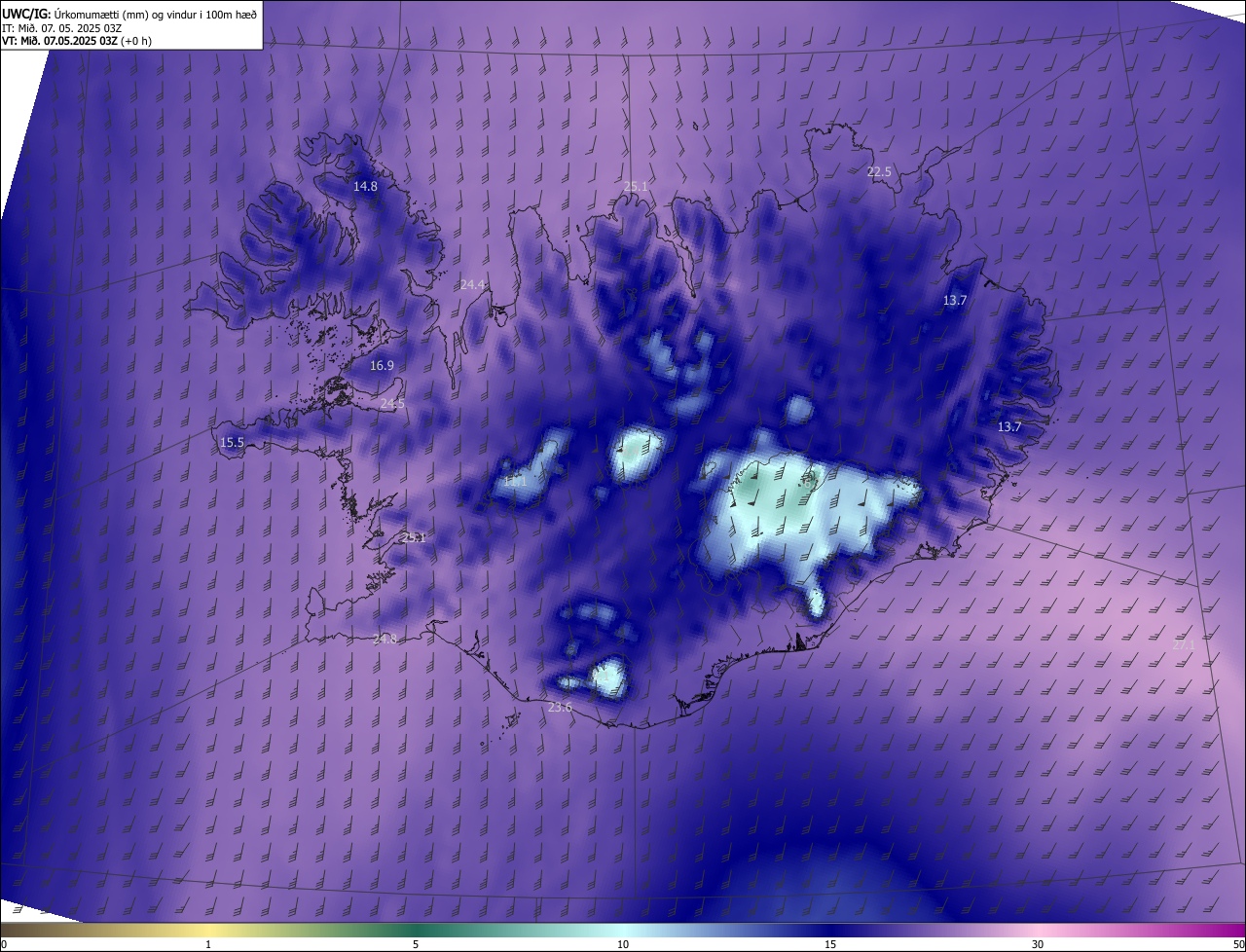Select the 'IT: Mið. 07. 05. 2025 03Z' line
1246x952 pixels.
pos(61,27)
